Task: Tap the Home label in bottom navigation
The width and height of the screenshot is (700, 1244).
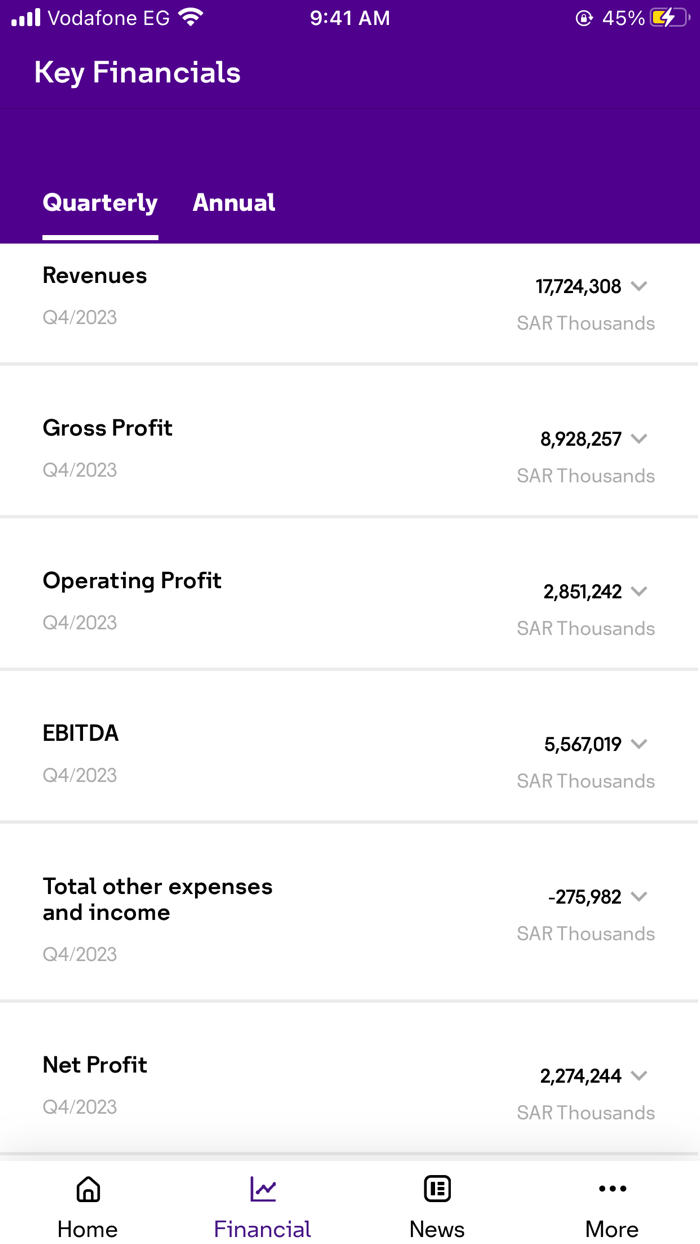Action: (x=87, y=1228)
